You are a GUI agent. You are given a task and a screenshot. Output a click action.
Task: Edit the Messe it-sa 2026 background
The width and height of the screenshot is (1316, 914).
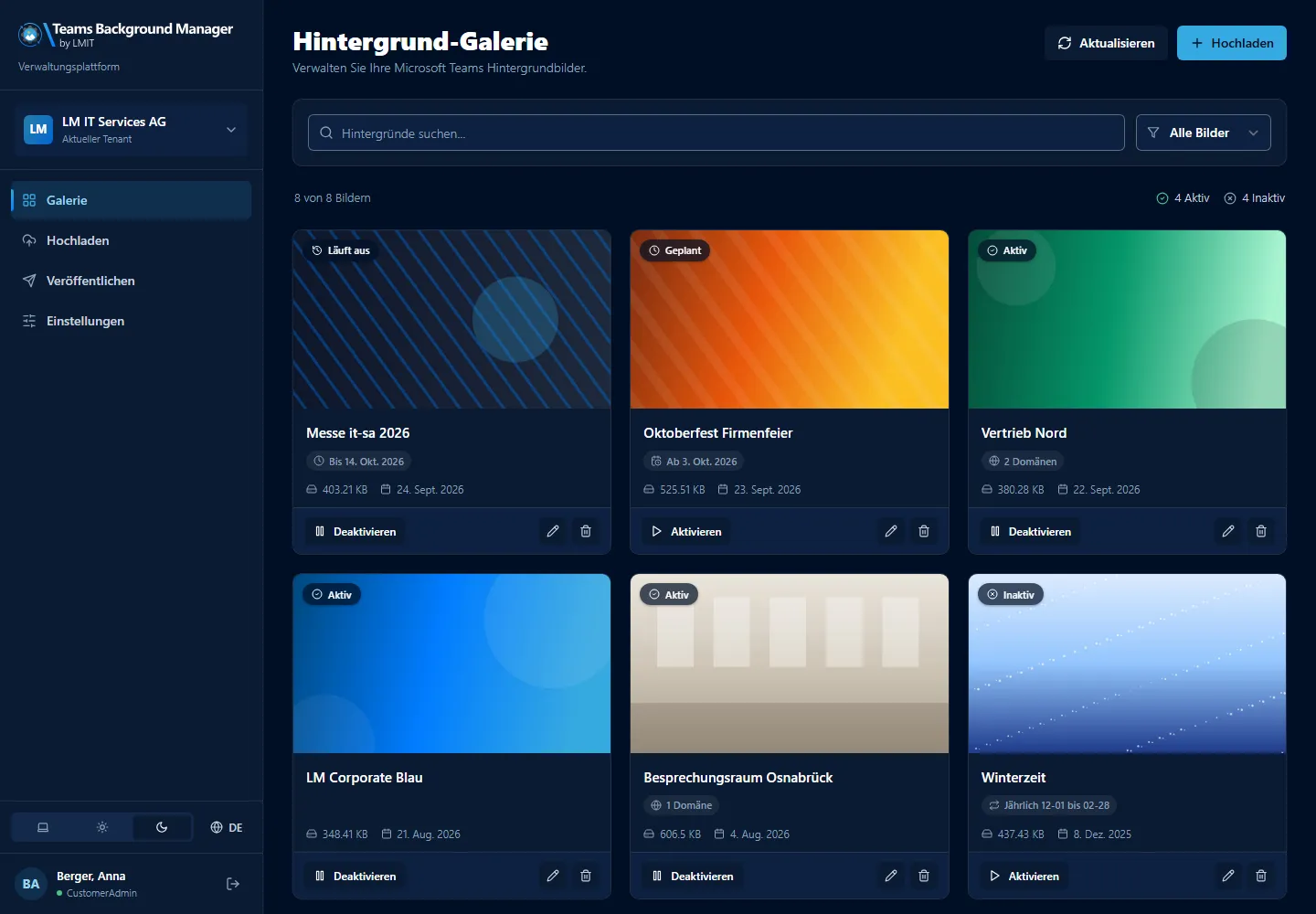tap(553, 531)
